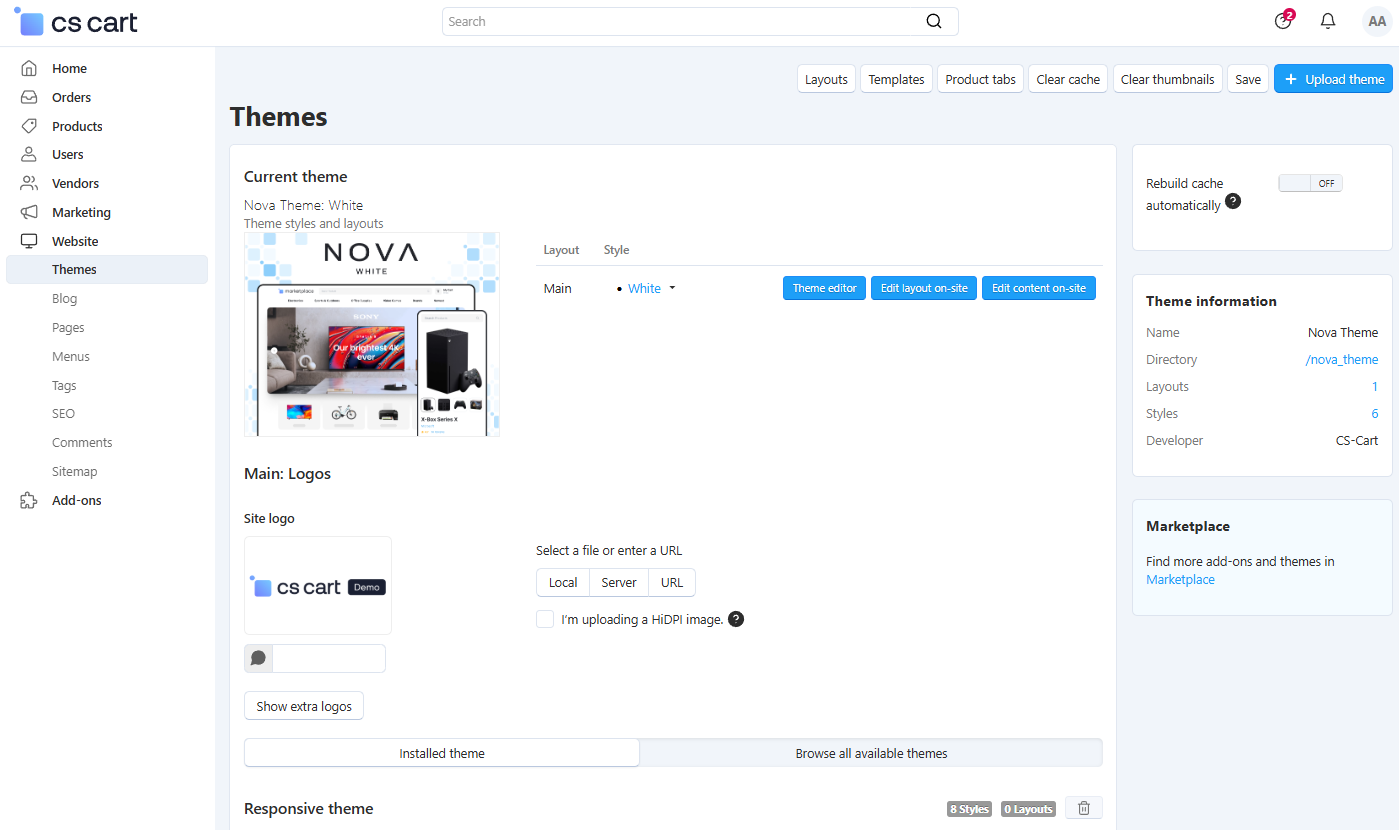
Task: Click Edit layout on-site button
Action: pos(924,288)
